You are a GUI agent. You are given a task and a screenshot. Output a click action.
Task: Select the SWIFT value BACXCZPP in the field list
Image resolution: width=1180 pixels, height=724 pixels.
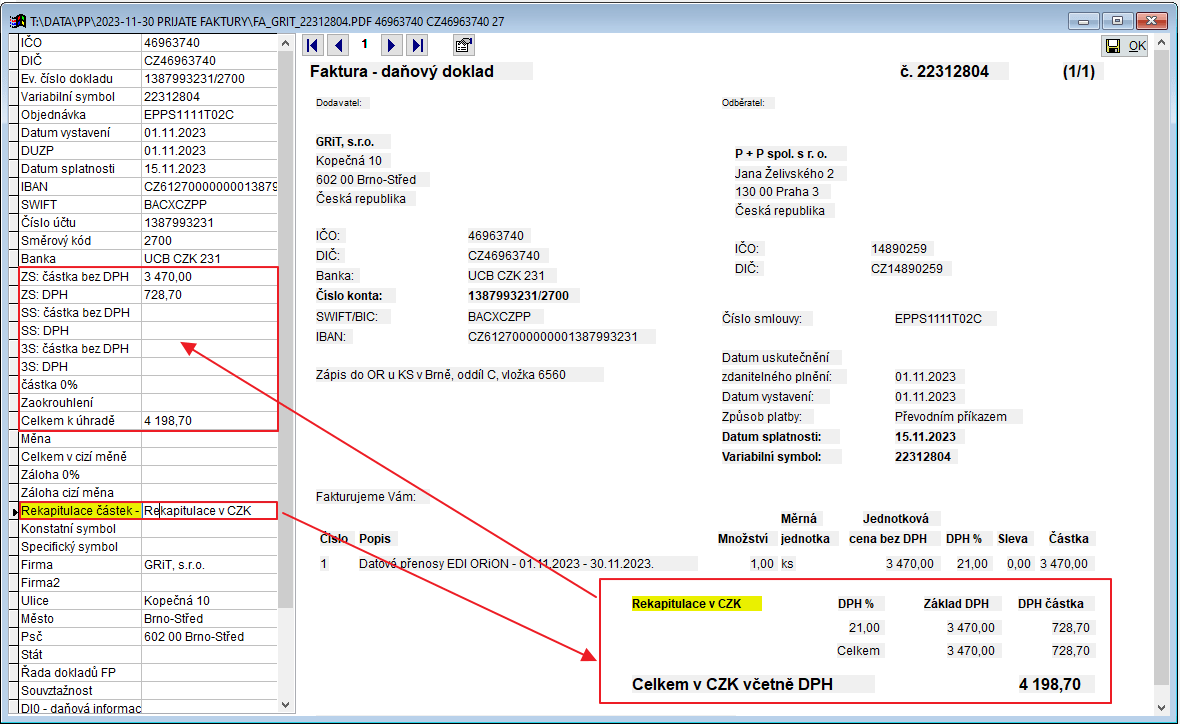[209, 205]
